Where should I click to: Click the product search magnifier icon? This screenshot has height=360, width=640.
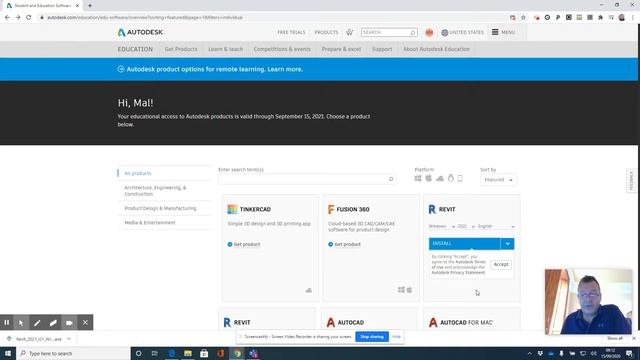pos(391,179)
